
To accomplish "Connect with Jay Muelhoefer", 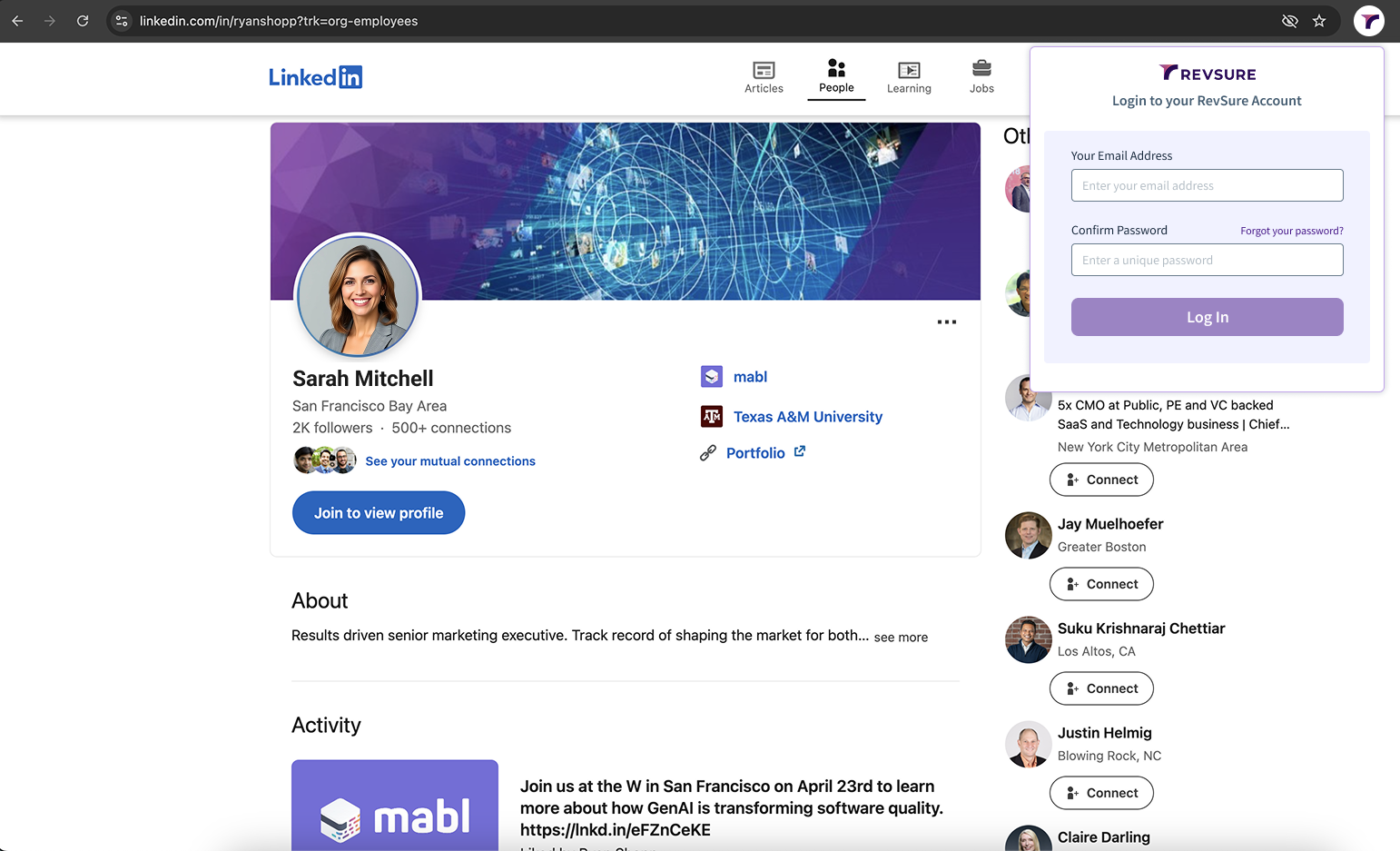I will [x=1101, y=584].
